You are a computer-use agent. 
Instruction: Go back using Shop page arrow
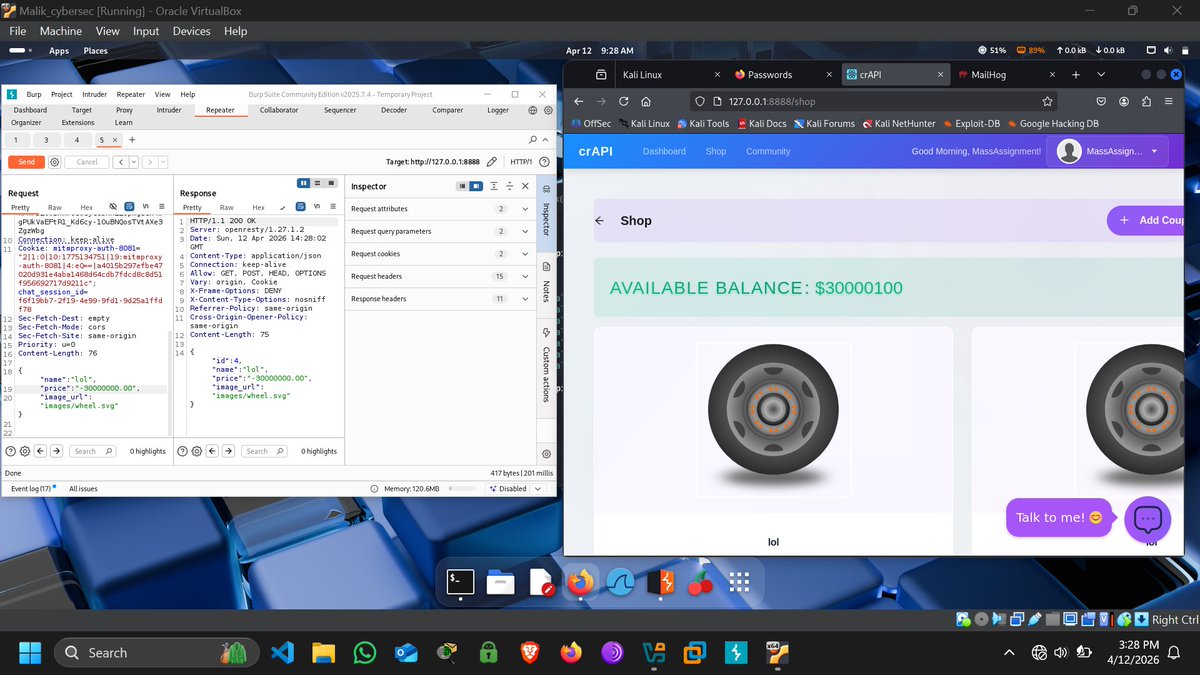pyautogui.click(x=599, y=221)
